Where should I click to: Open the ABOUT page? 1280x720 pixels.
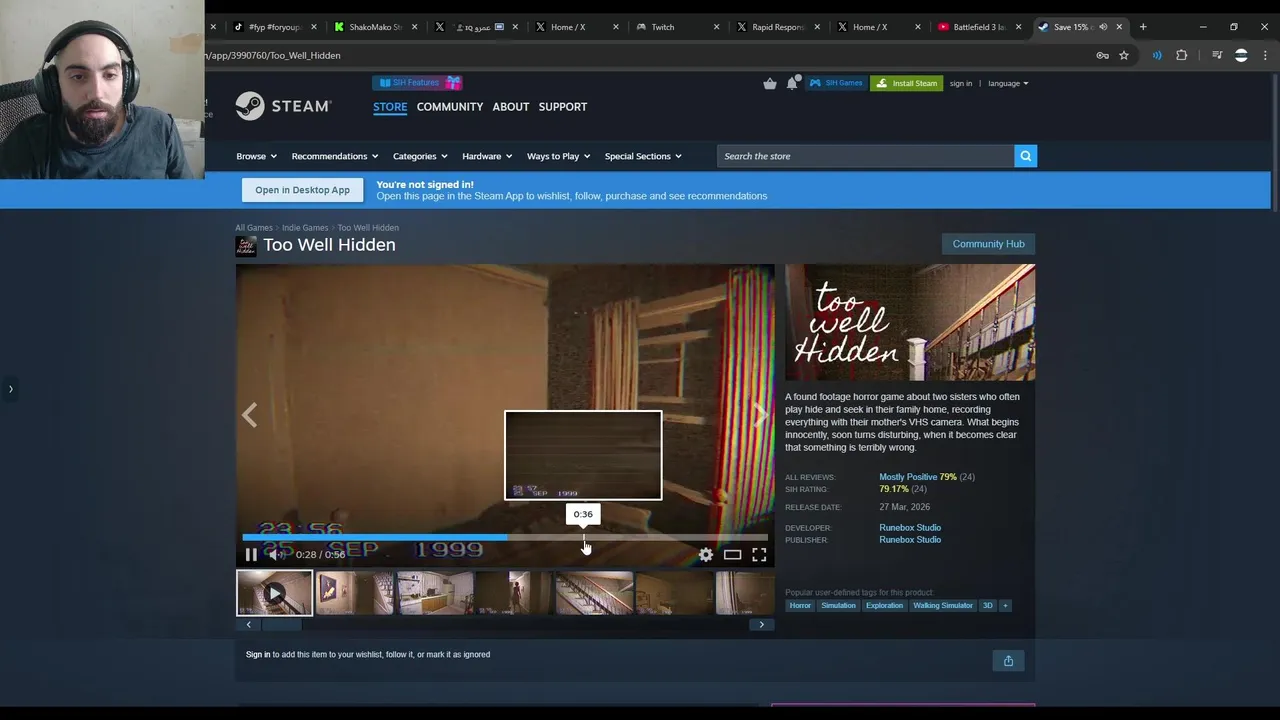coord(511,107)
